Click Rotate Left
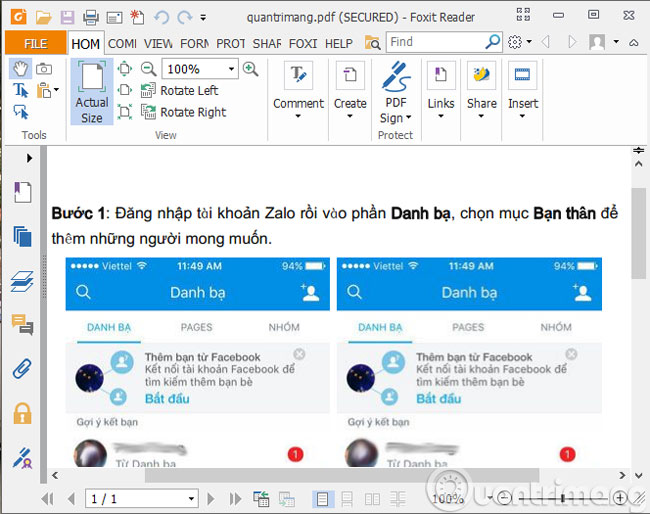650x514 pixels. click(x=179, y=90)
